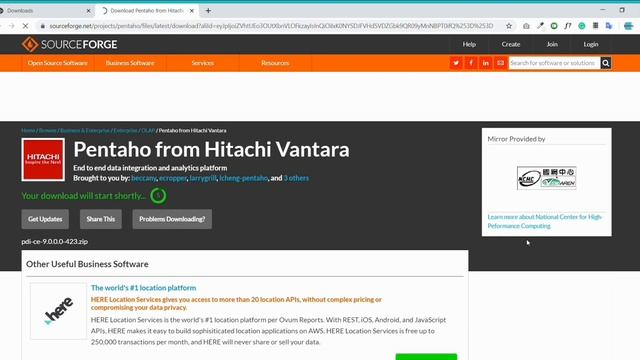The image size is (640, 360).
Task: Open larrygrill contributor profile
Action: coord(203,178)
